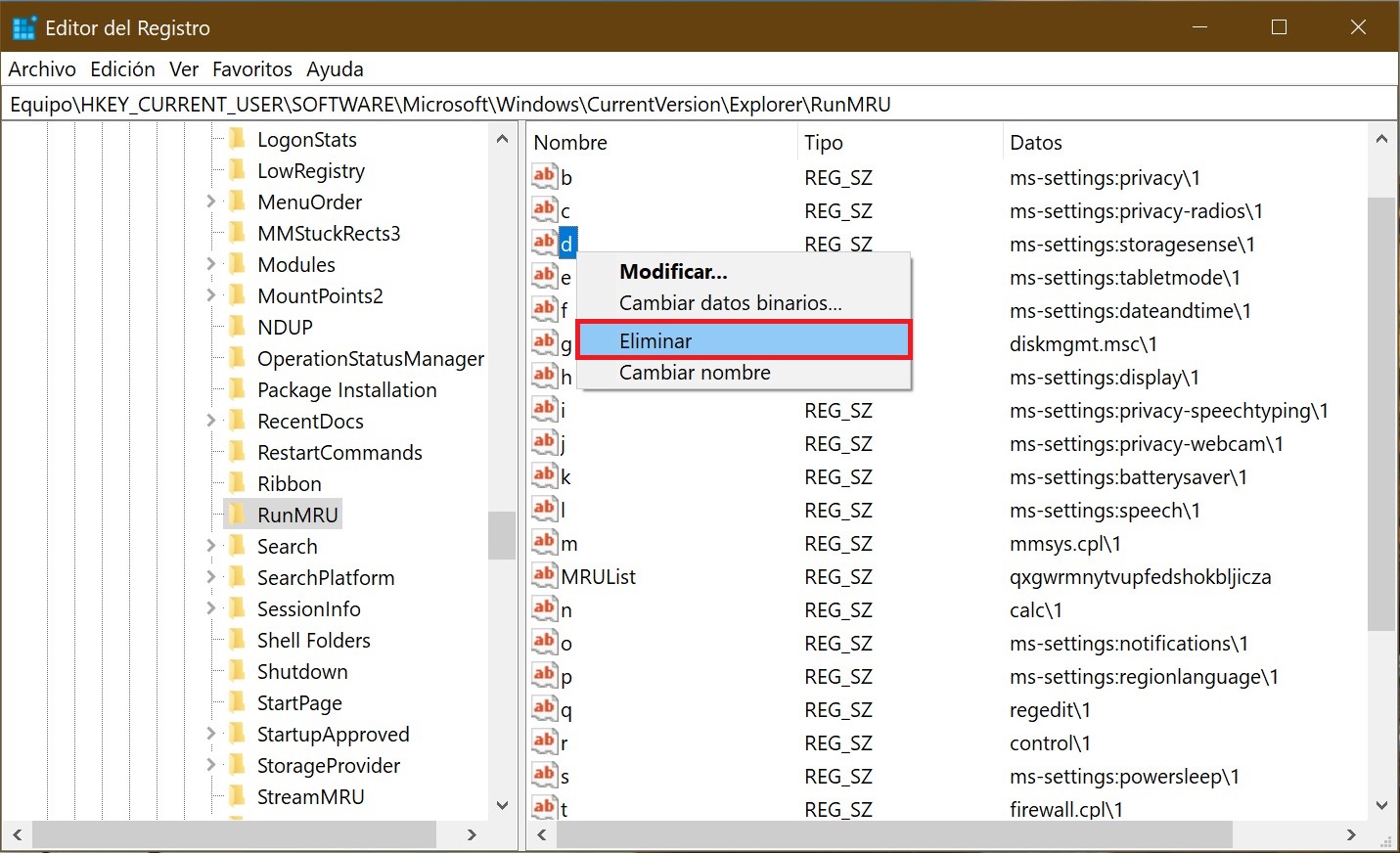Click the folder icon of StartPage key

tap(237, 701)
